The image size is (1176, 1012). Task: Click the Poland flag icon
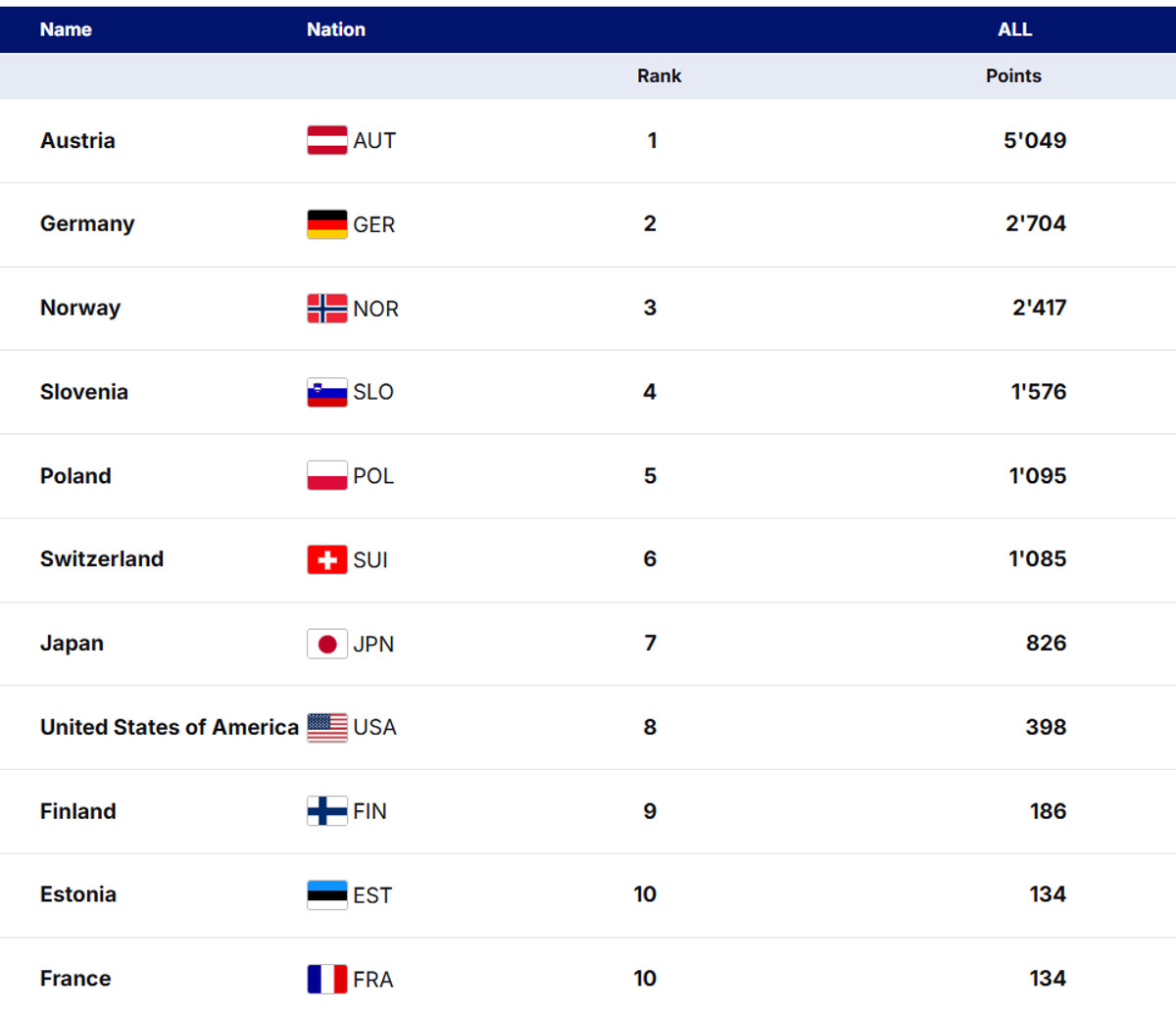pos(326,476)
